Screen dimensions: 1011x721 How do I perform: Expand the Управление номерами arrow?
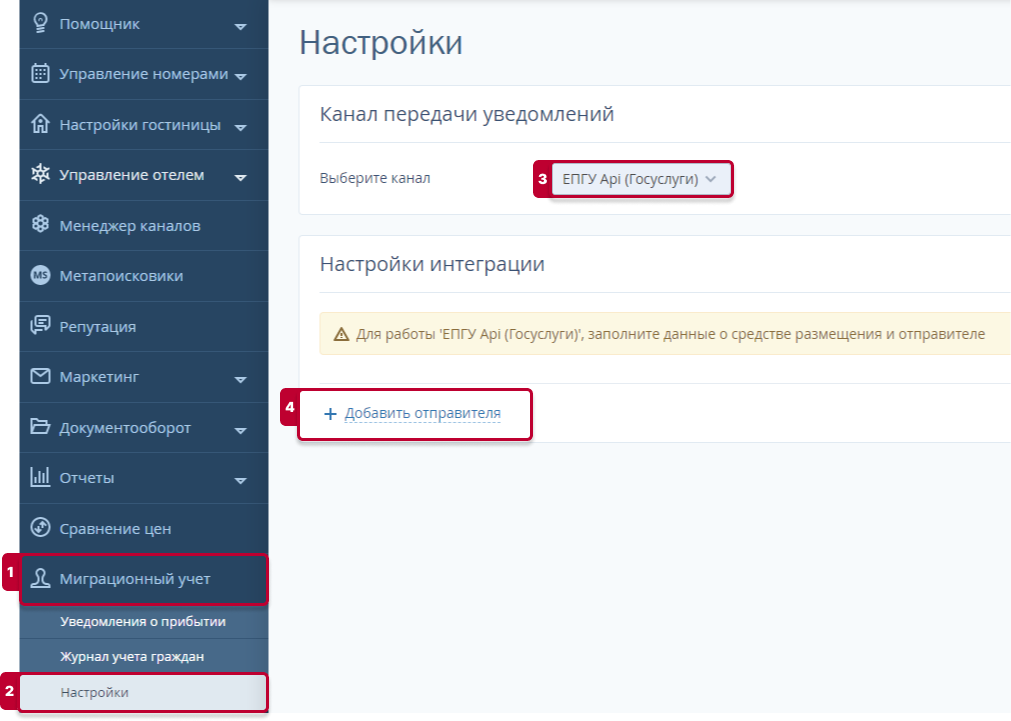click(240, 77)
